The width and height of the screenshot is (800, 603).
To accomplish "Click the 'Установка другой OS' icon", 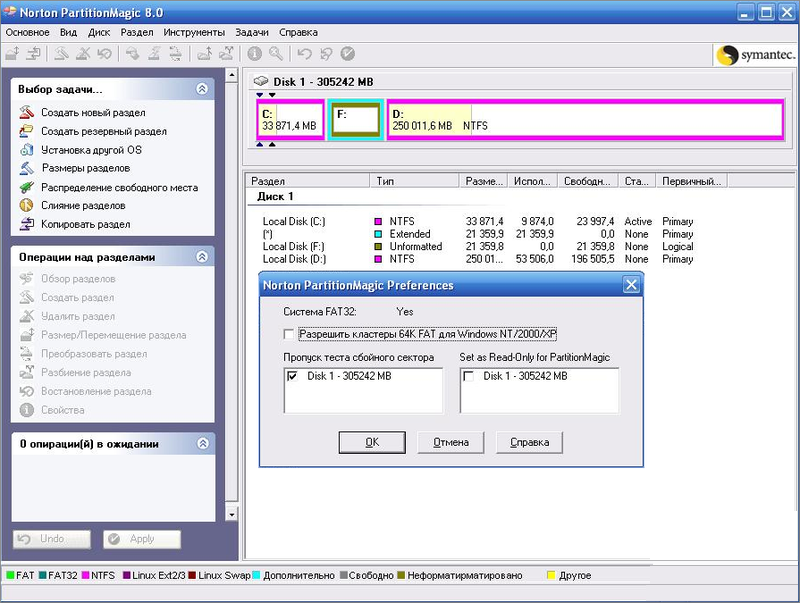I will coord(27,150).
